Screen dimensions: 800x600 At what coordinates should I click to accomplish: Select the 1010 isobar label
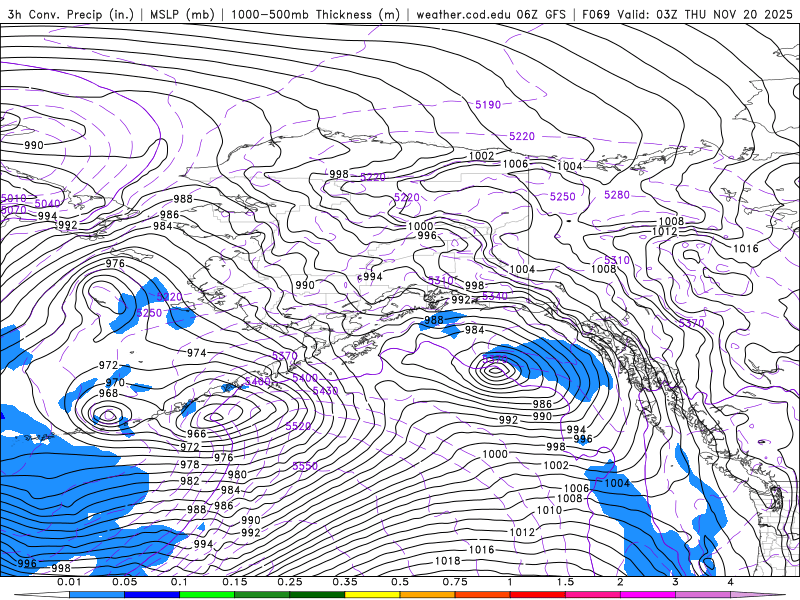coord(549,510)
